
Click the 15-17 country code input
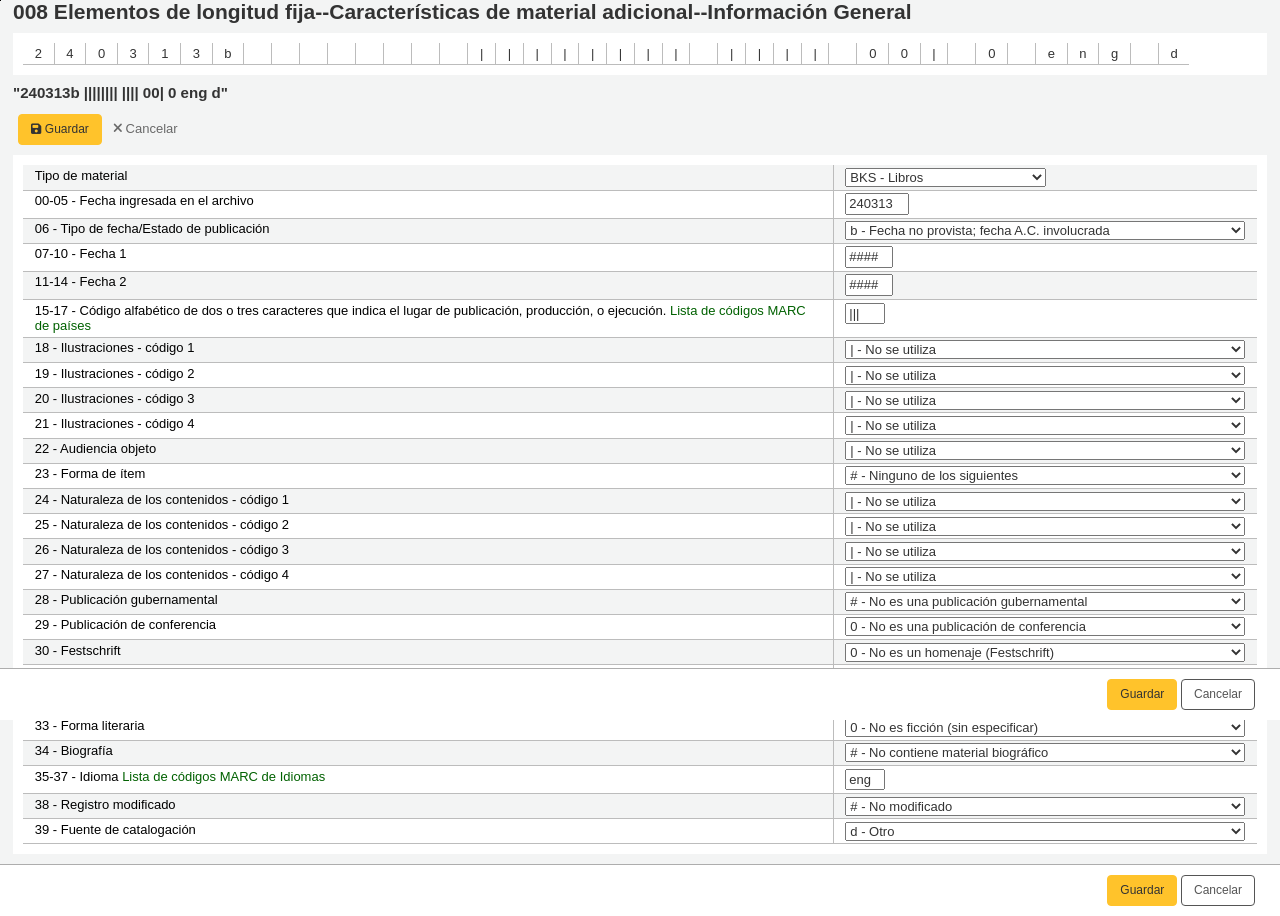pyautogui.click(x=865, y=314)
